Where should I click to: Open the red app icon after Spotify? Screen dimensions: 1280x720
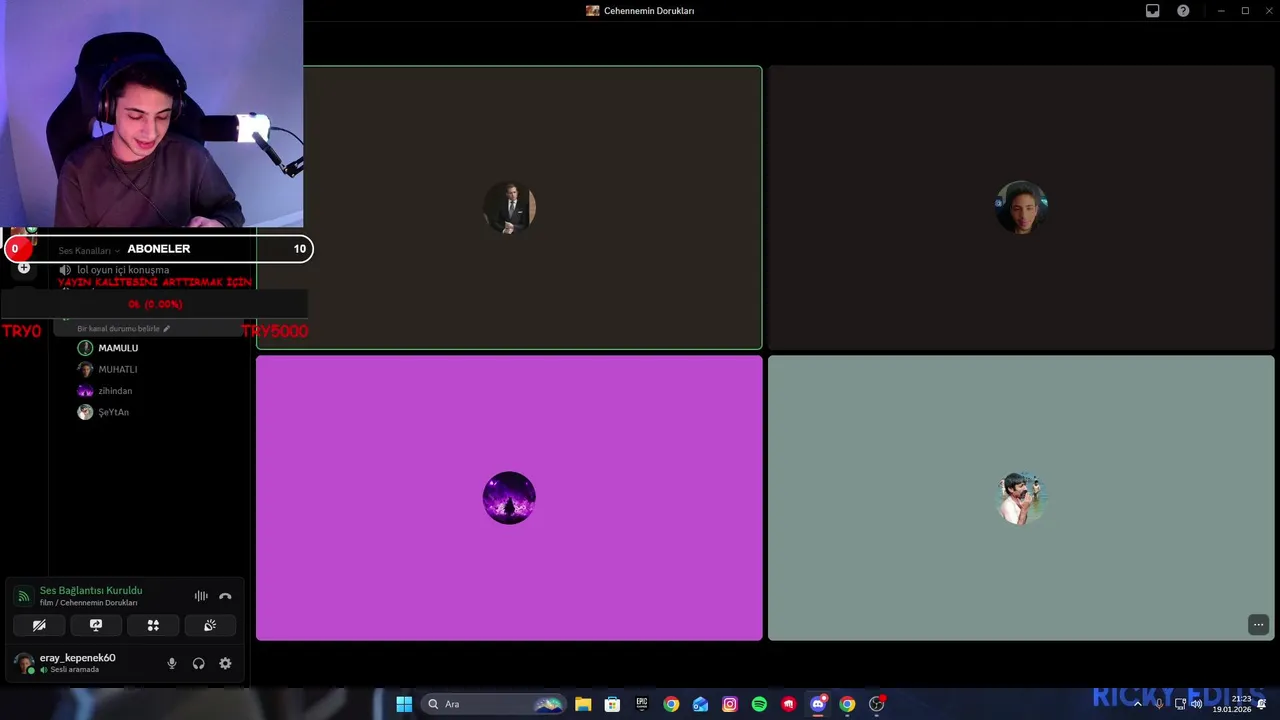pos(789,704)
